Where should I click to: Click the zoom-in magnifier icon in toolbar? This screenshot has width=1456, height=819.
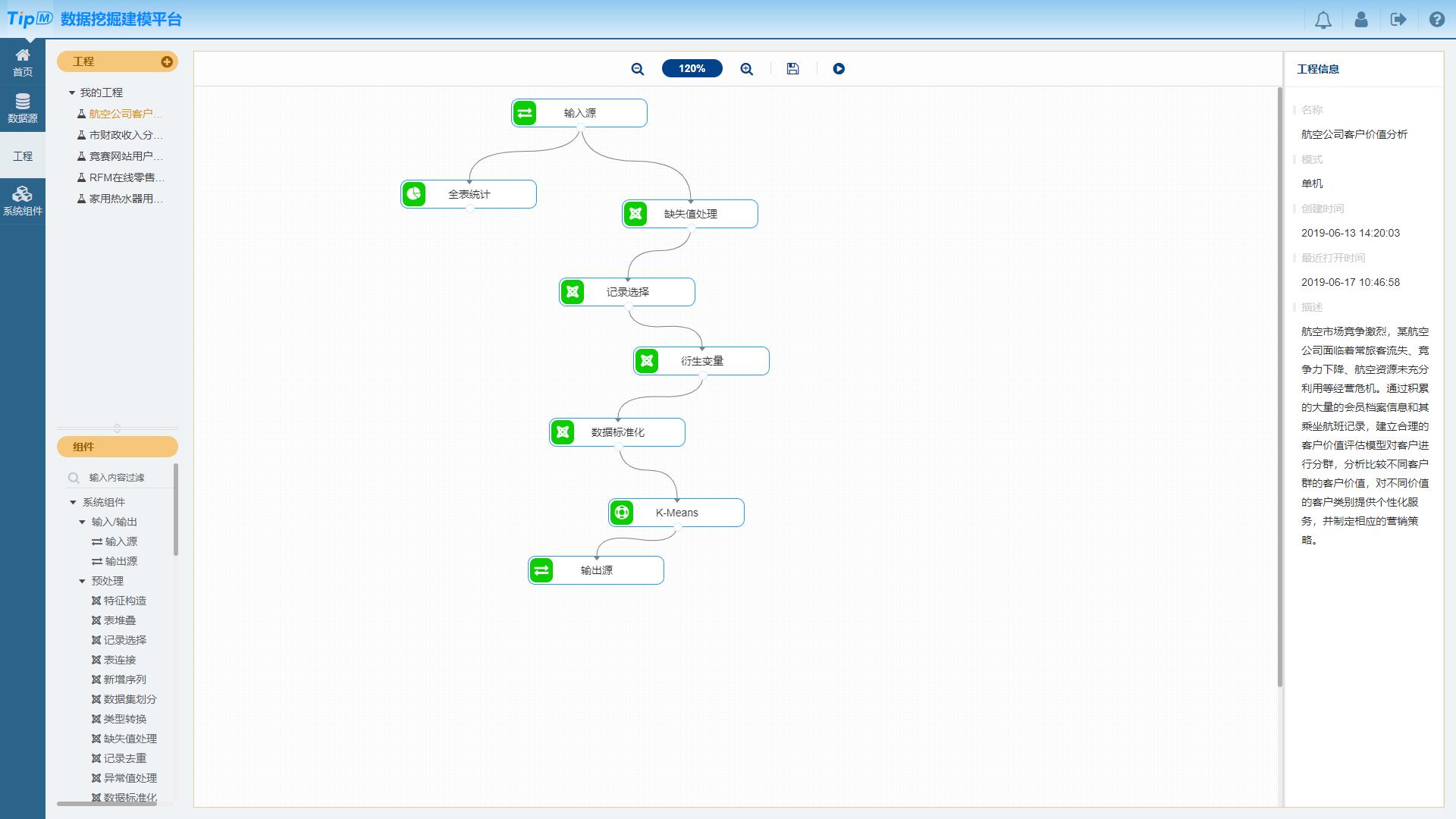pyautogui.click(x=747, y=68)
